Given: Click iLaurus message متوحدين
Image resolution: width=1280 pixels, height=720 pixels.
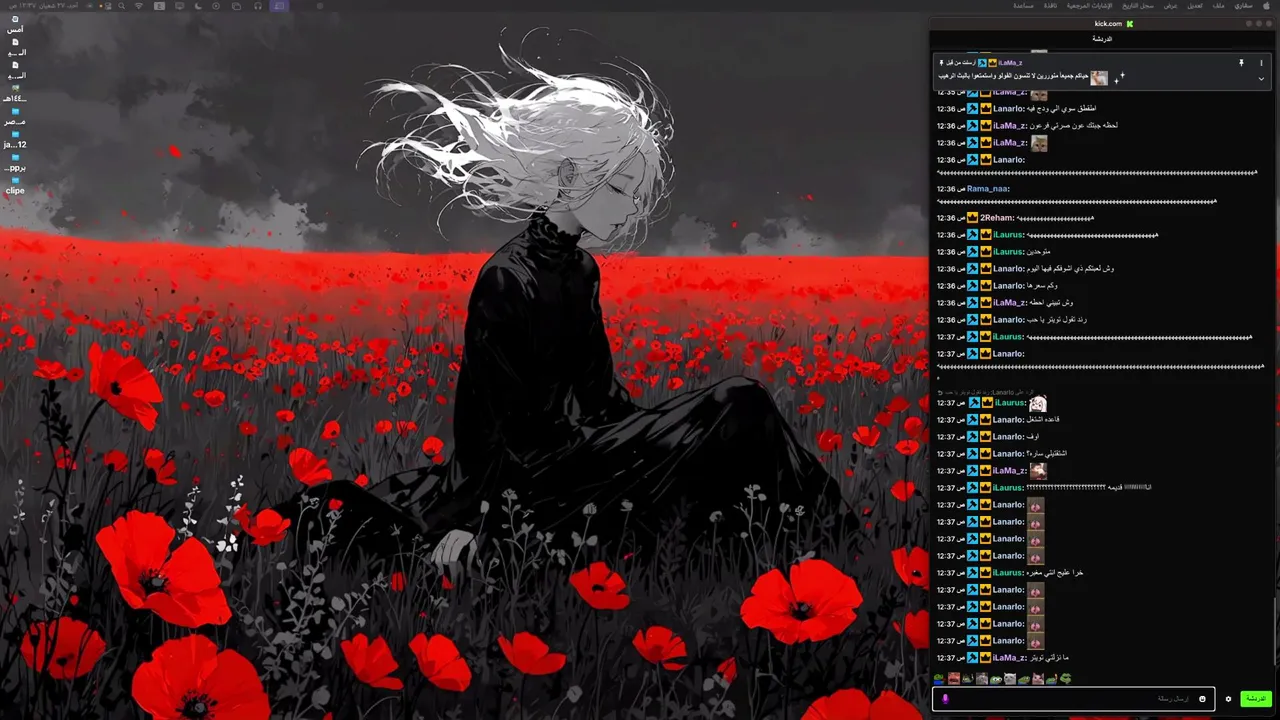Looking at the screenshot, I should pos(1039,252).
